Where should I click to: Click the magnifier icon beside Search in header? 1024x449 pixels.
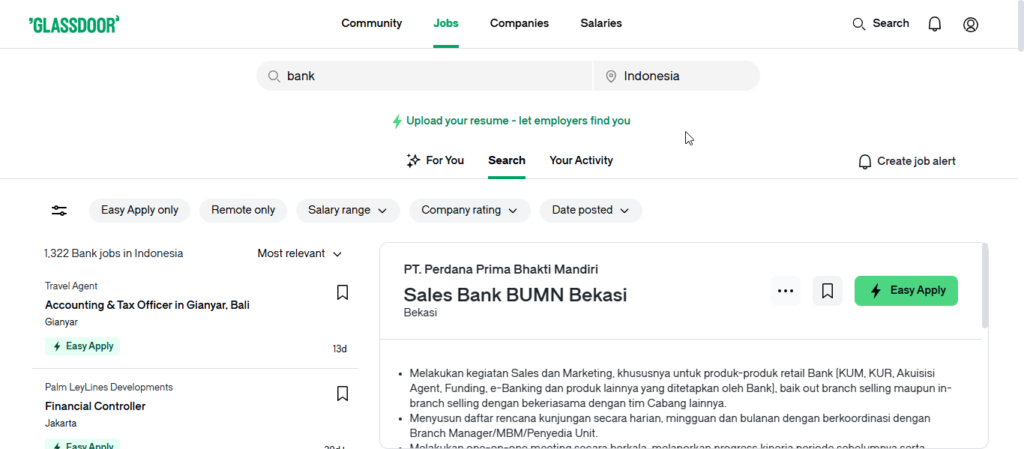tap(859, 24)
